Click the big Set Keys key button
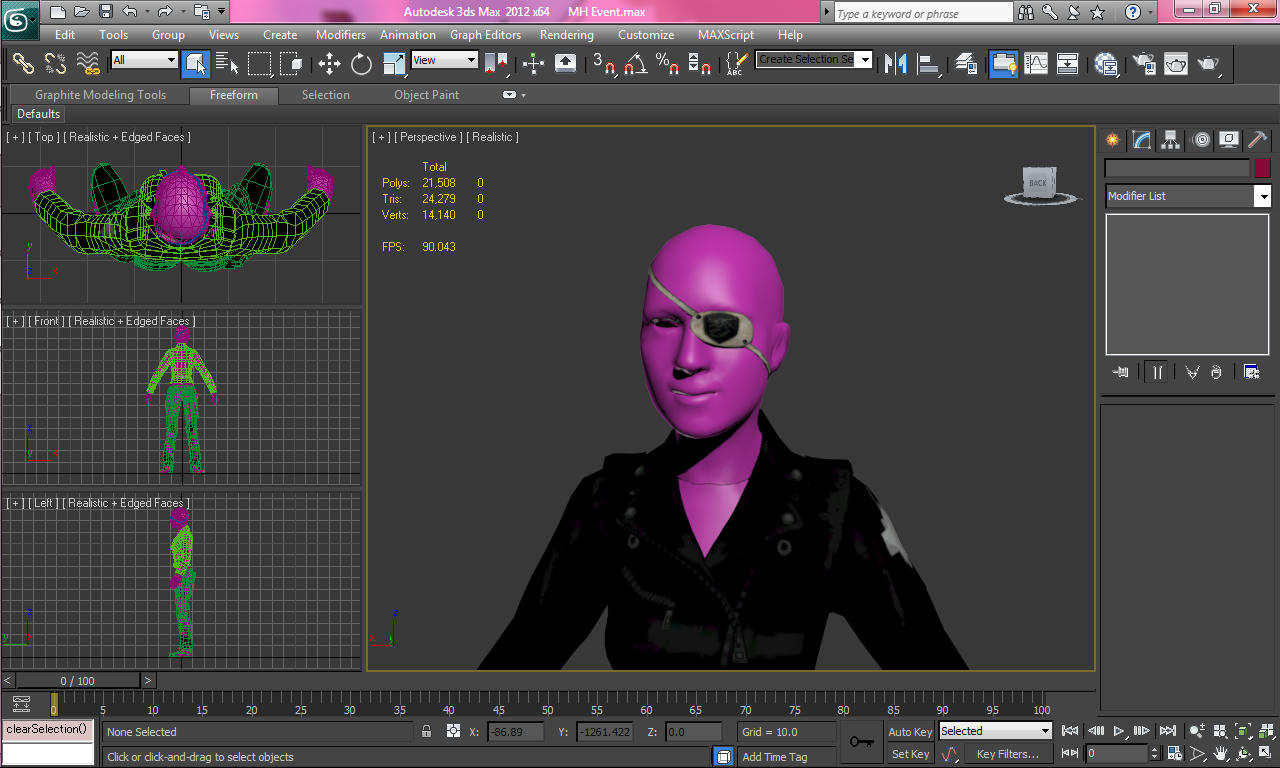 (x=861, y=742)
